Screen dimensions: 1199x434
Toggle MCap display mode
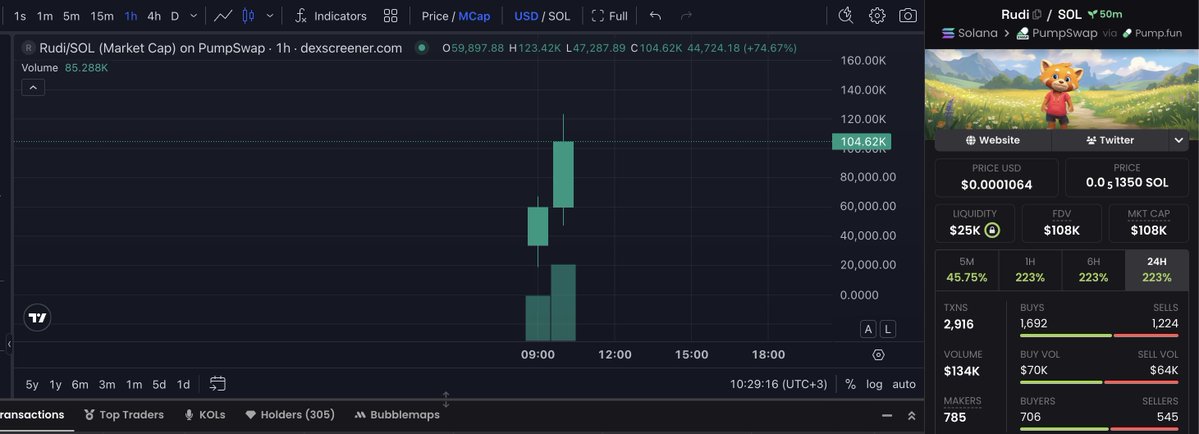(474, 16)
